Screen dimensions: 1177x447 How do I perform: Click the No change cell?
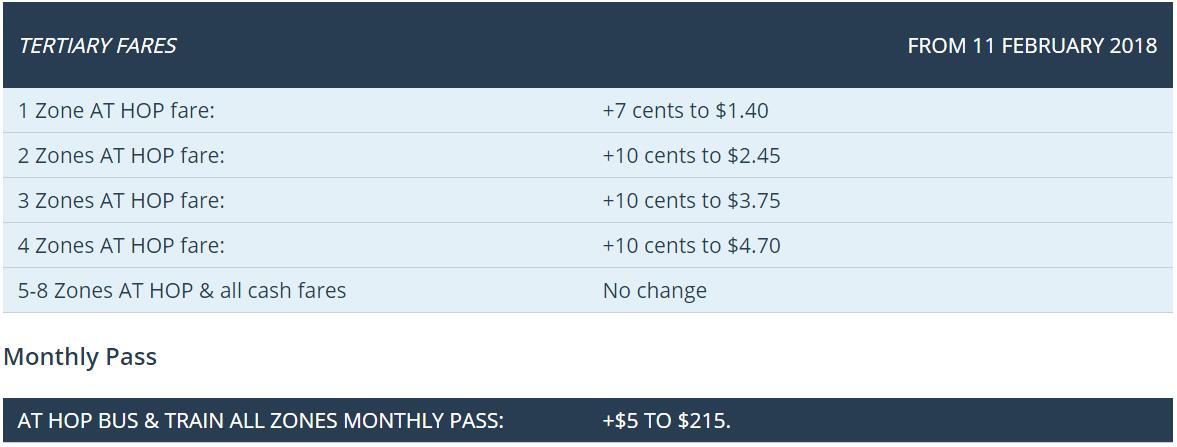(654, 291)
